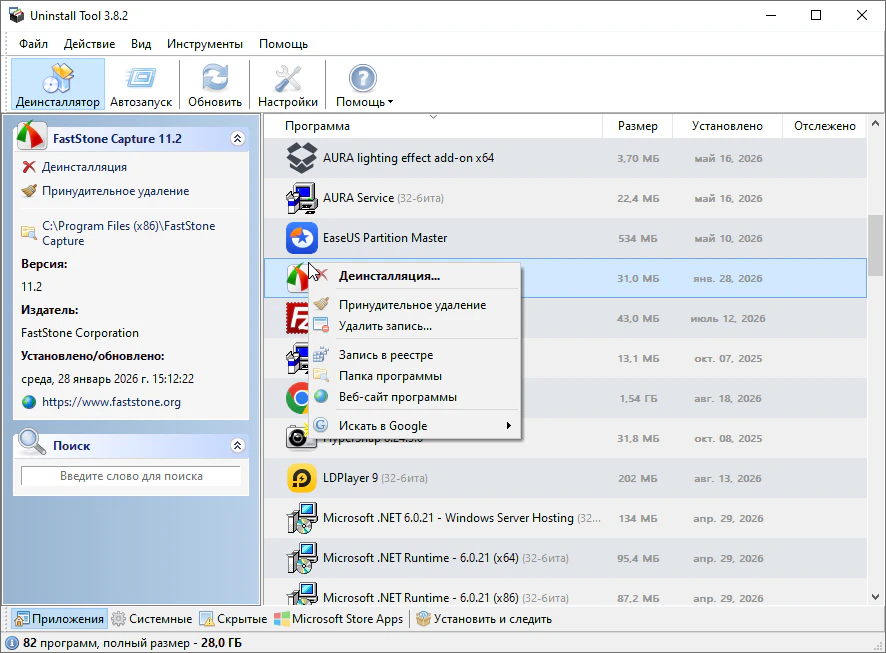
Task: Open C:\Program Files (x86)\FastStone Capture folder link
Action: coord(129,233)
